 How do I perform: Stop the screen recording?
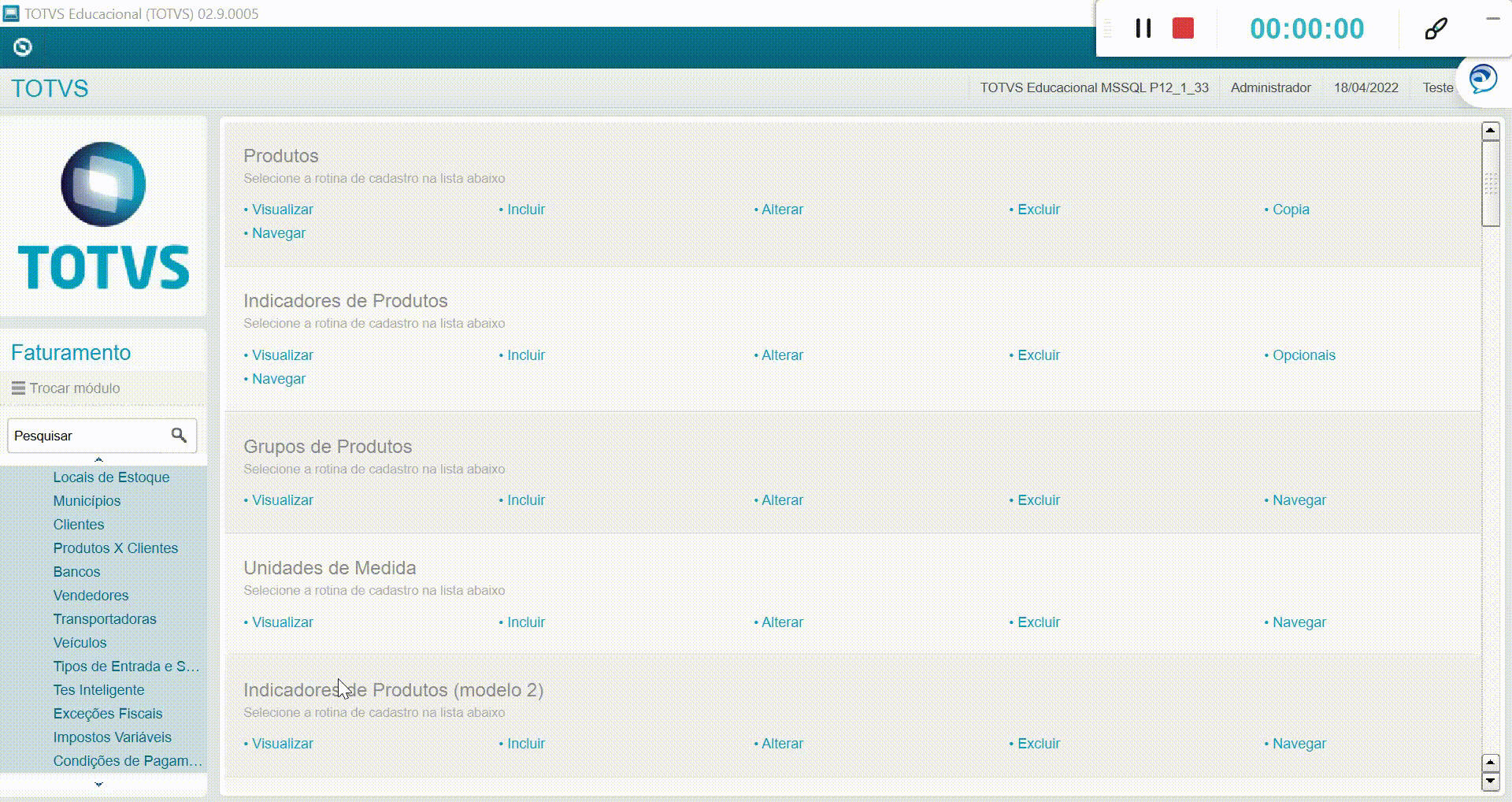coord(1183,29)
